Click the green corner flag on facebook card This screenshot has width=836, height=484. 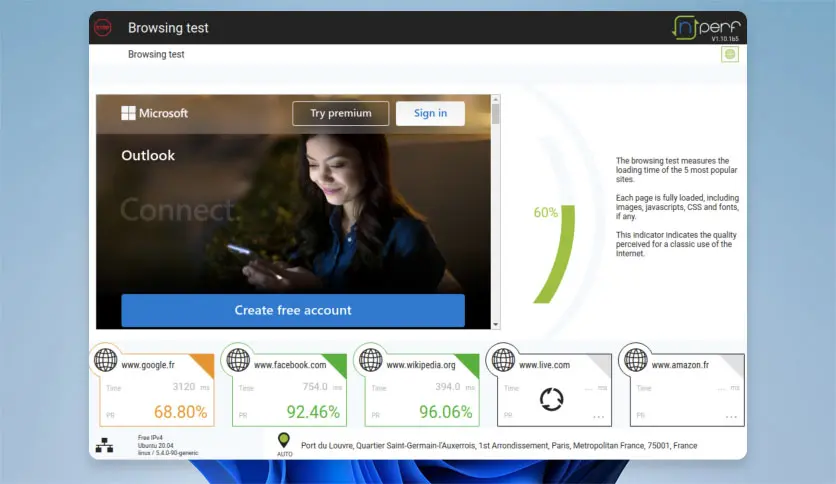[x=338, y=363]
